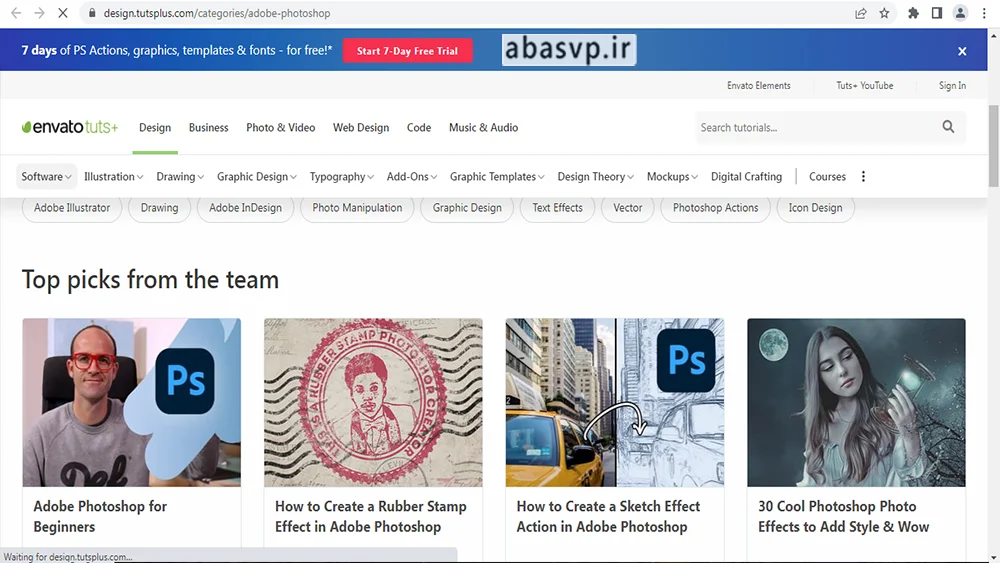The image size is (1000, 563).
Task: Select the Web Design nav tab
Action: tap(361, 128)
